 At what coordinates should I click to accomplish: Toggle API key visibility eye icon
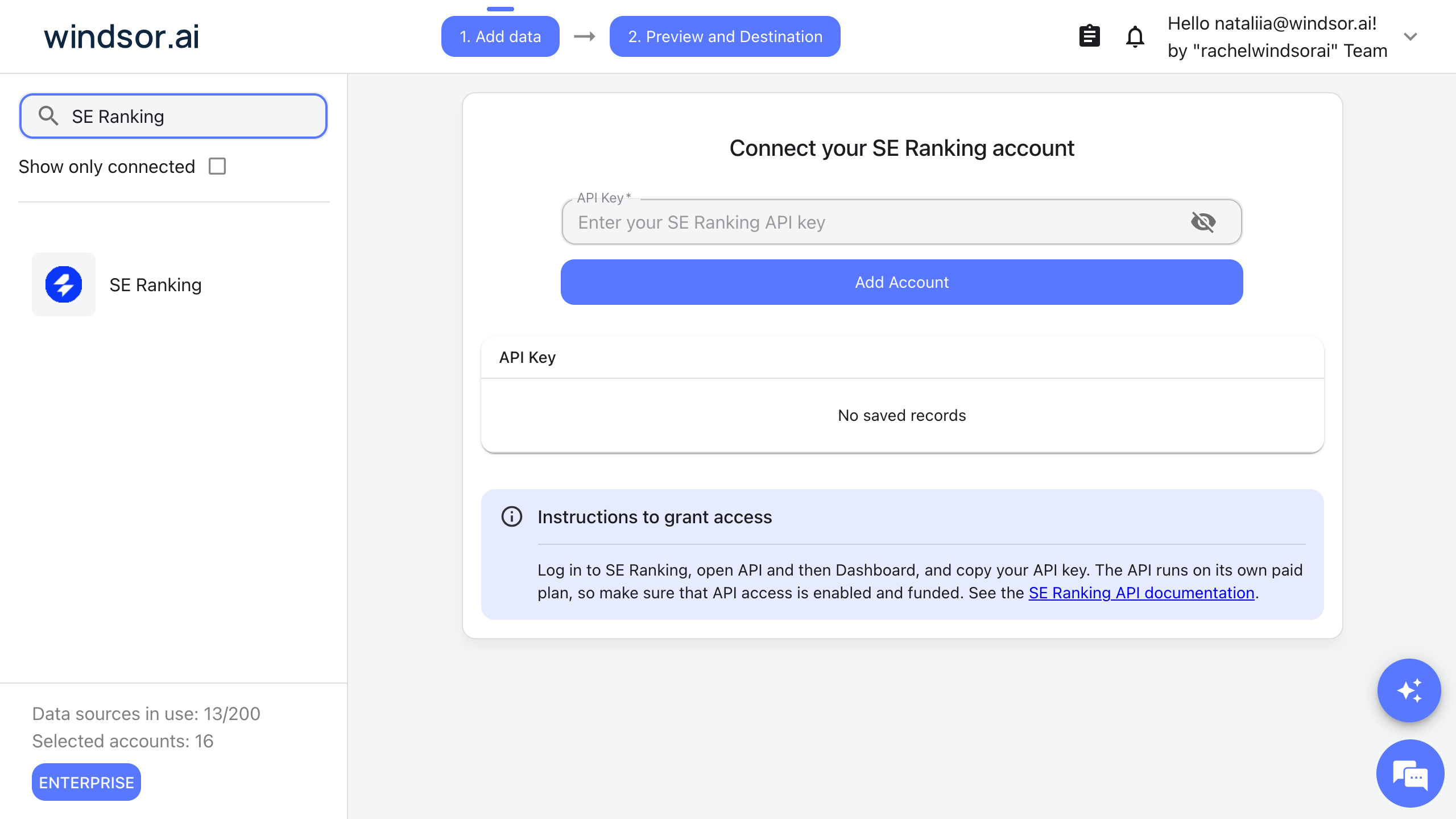tap(1203, 222)
